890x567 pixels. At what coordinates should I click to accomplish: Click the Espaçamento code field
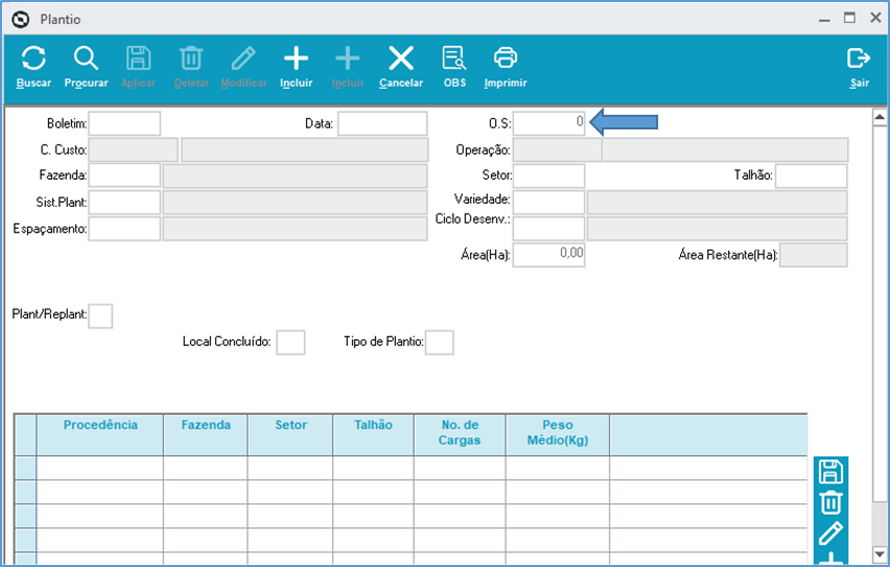[124, 229]
